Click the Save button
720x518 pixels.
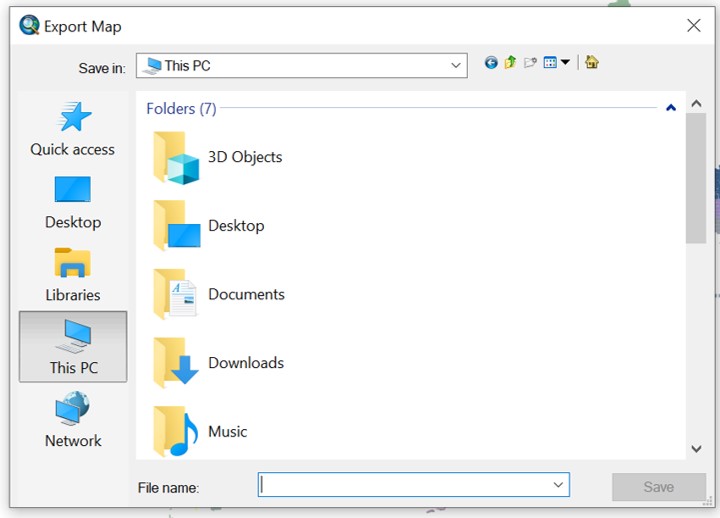point(659,487)
